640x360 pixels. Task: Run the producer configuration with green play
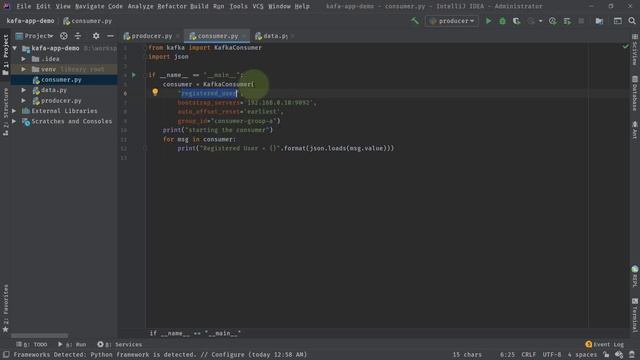click(488, 21)
